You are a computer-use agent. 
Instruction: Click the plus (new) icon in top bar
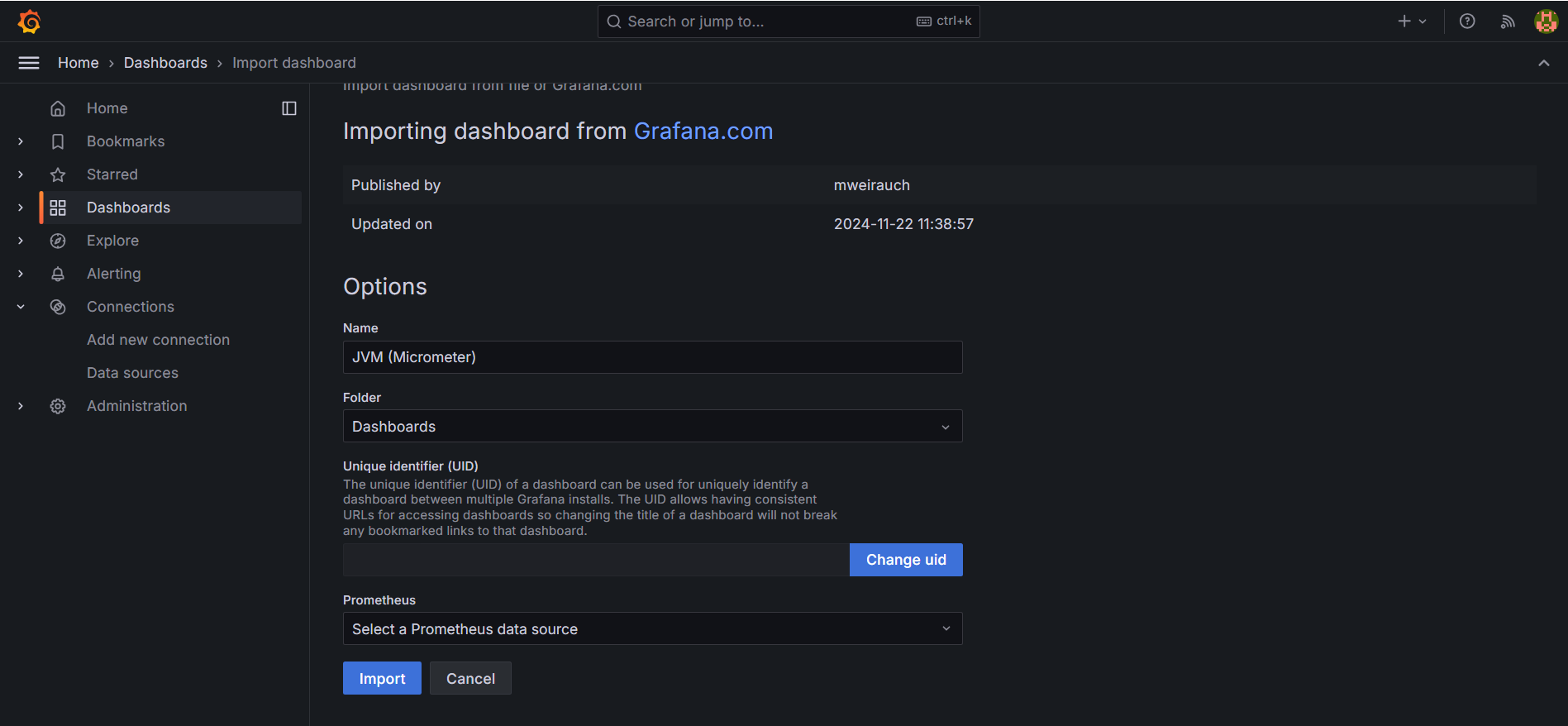(x=1404, y=21)
